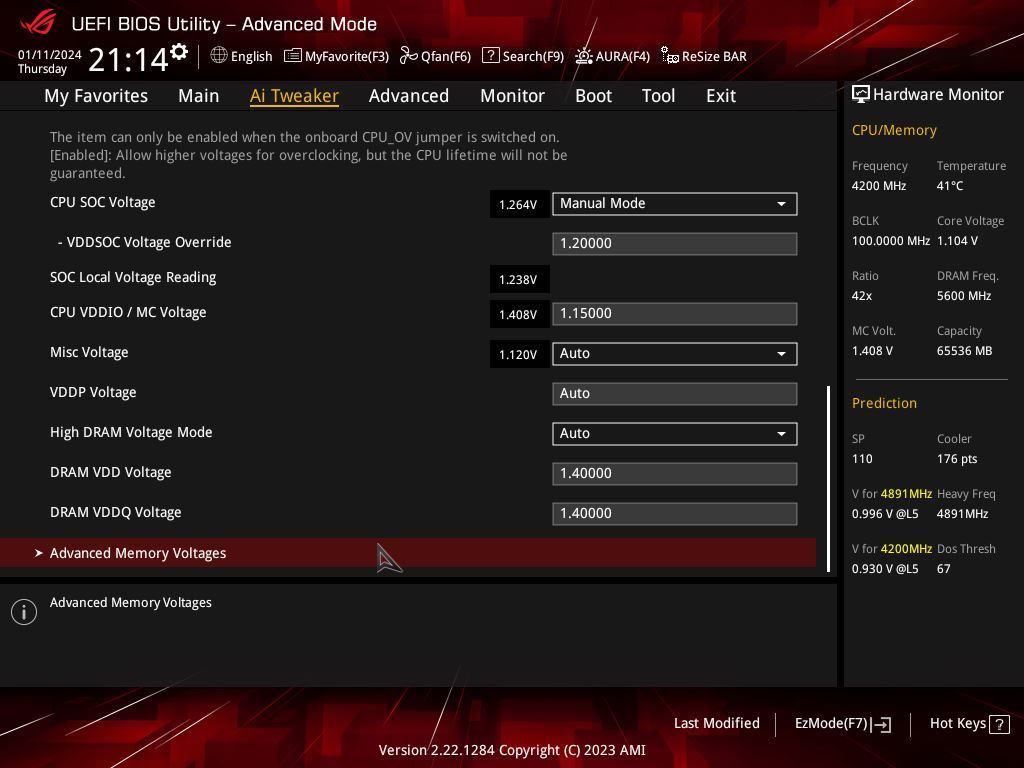Click the EzMode exit arrow icon
This screenshot has height=768, width=1024.
881,724
